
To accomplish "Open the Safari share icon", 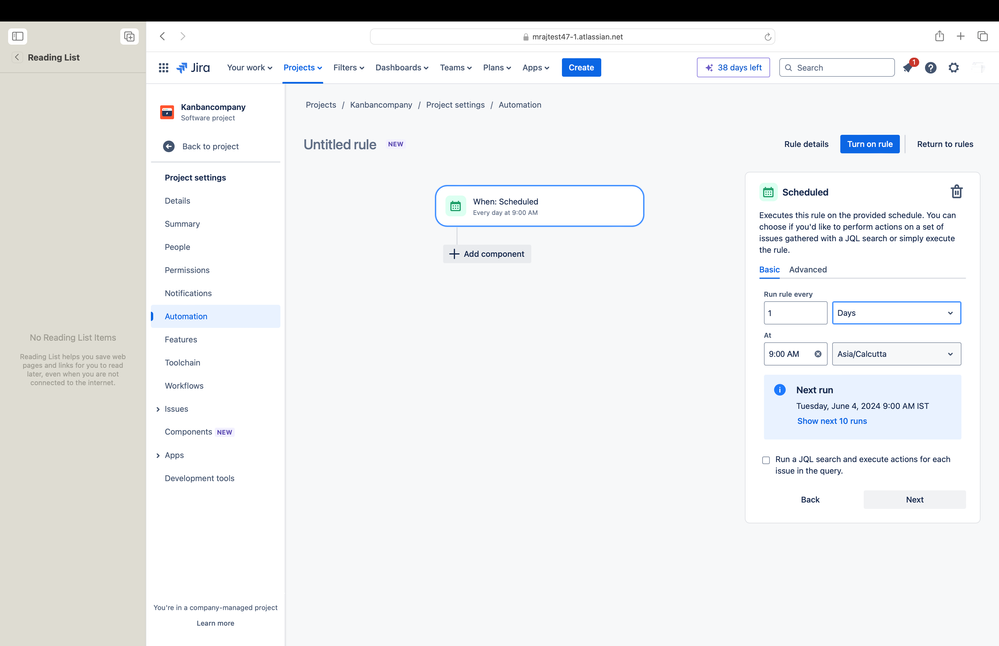I will [x=939, y=36].
